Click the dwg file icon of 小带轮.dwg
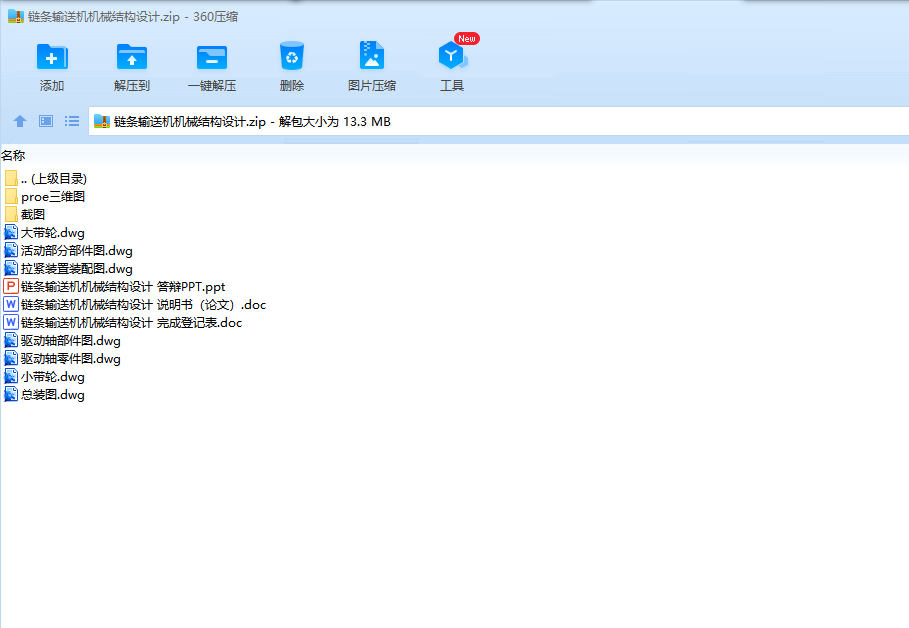This screenshot has width=909, height=628. click(10, 376)
